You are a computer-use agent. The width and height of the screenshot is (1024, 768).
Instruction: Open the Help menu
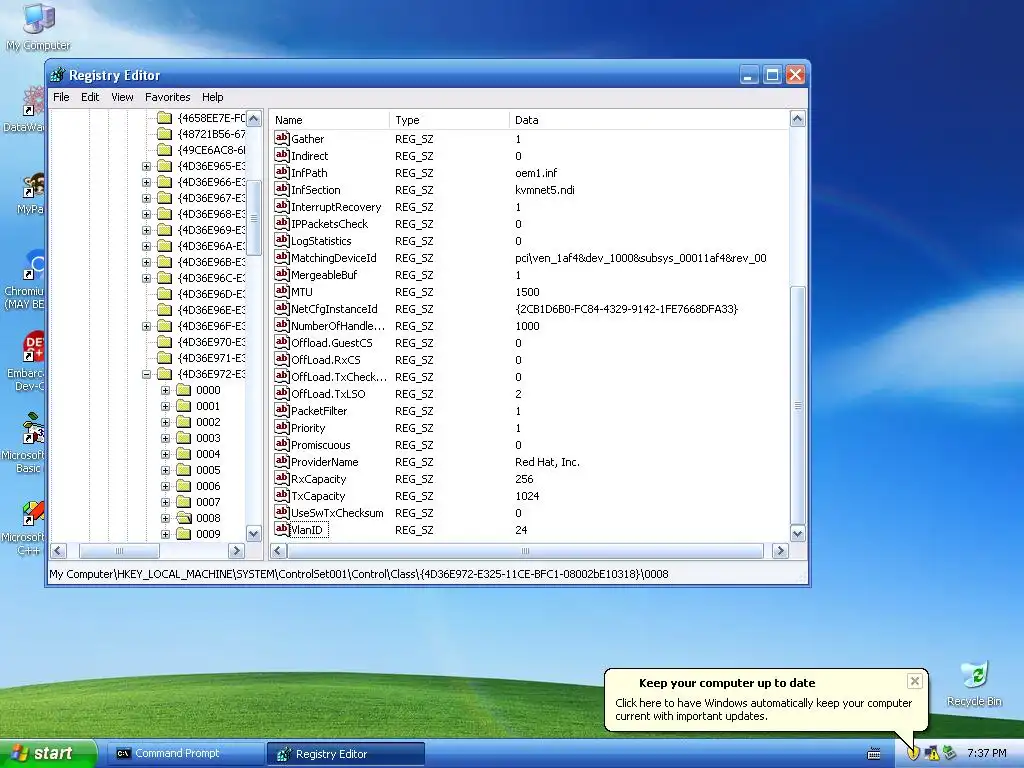pos(212,97)
